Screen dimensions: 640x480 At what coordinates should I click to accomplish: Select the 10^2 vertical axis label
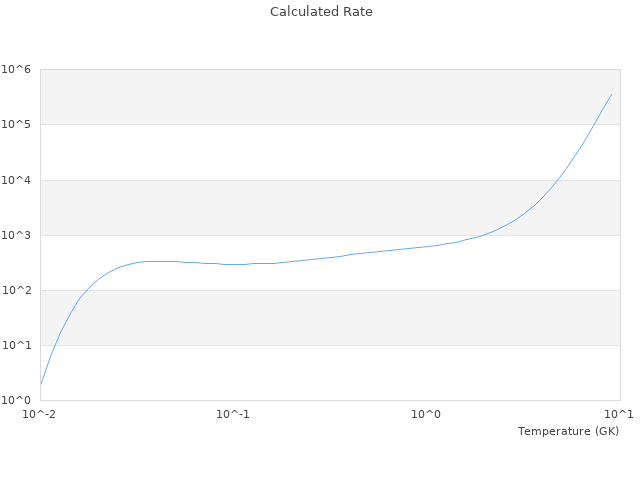click(16, 290)
